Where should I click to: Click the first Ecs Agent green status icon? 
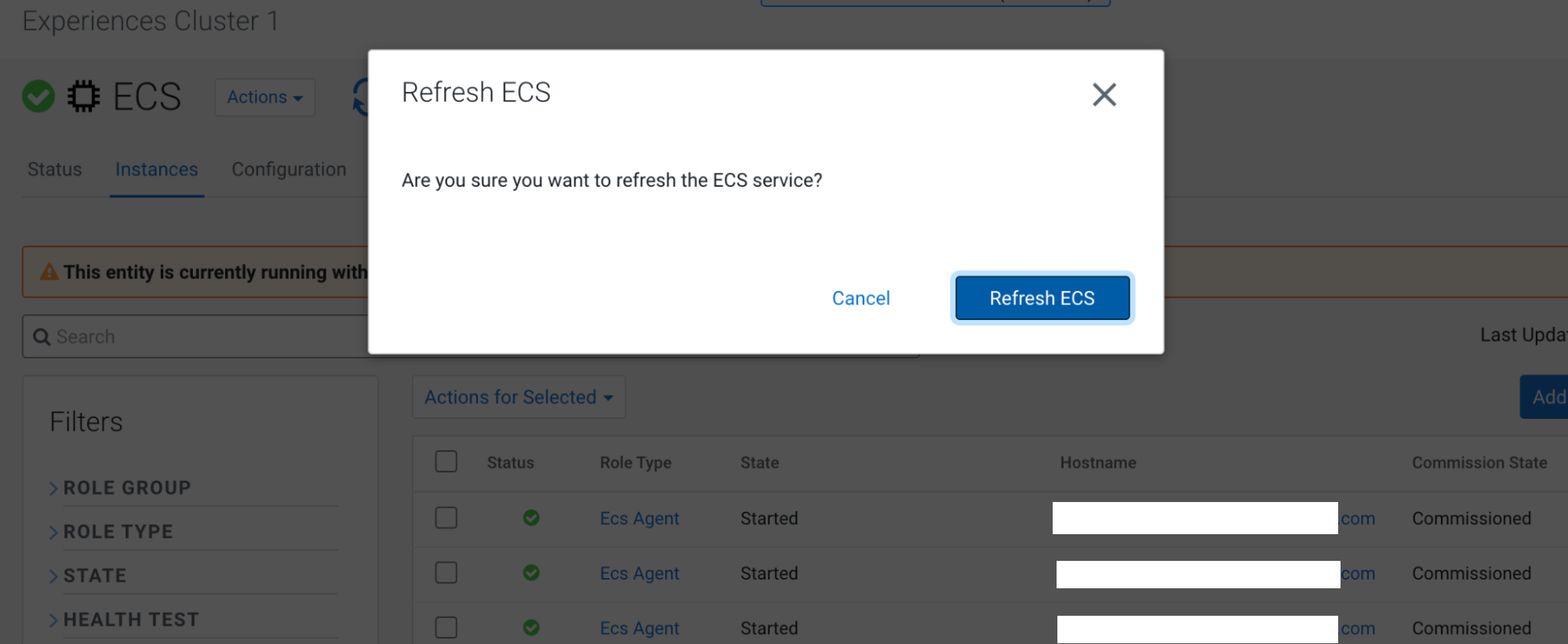pos(531,518)
